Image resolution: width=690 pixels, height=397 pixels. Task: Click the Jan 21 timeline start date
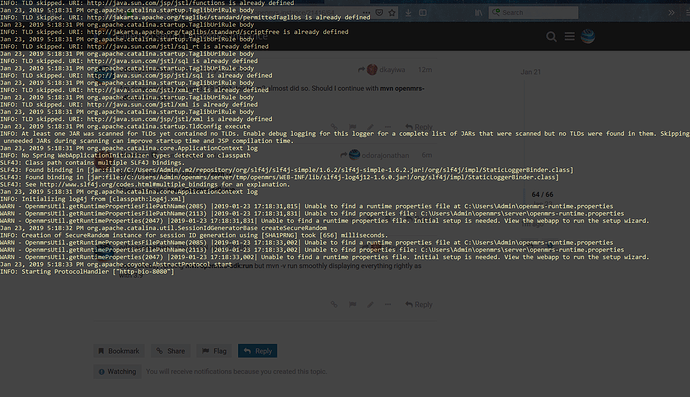(x=531, y=72)
